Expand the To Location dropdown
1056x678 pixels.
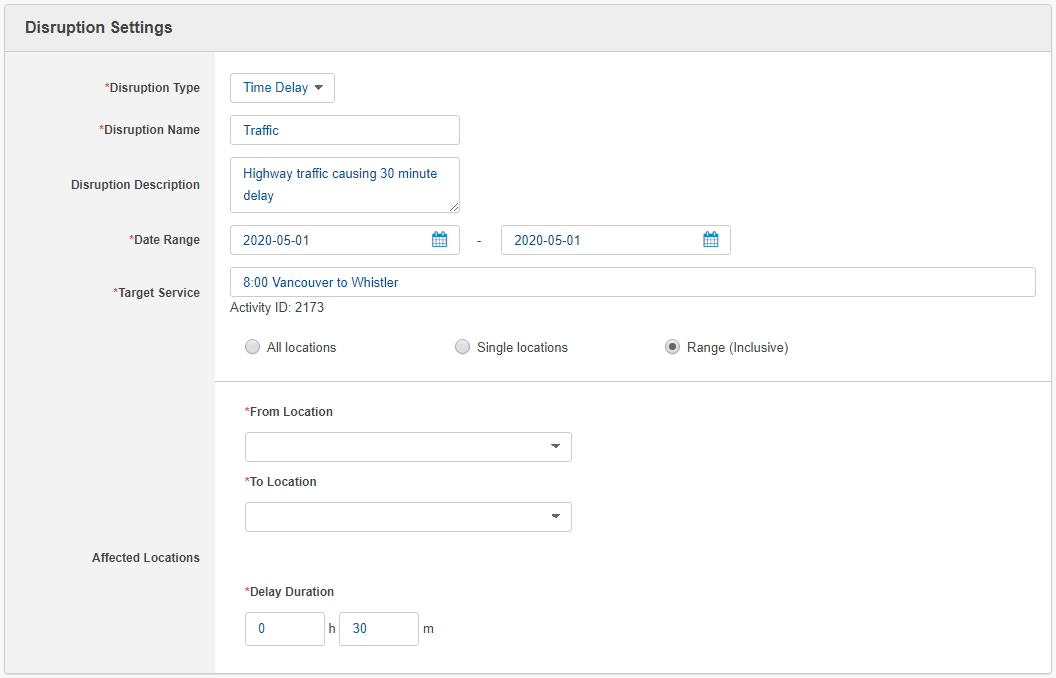tap(408, 517)
